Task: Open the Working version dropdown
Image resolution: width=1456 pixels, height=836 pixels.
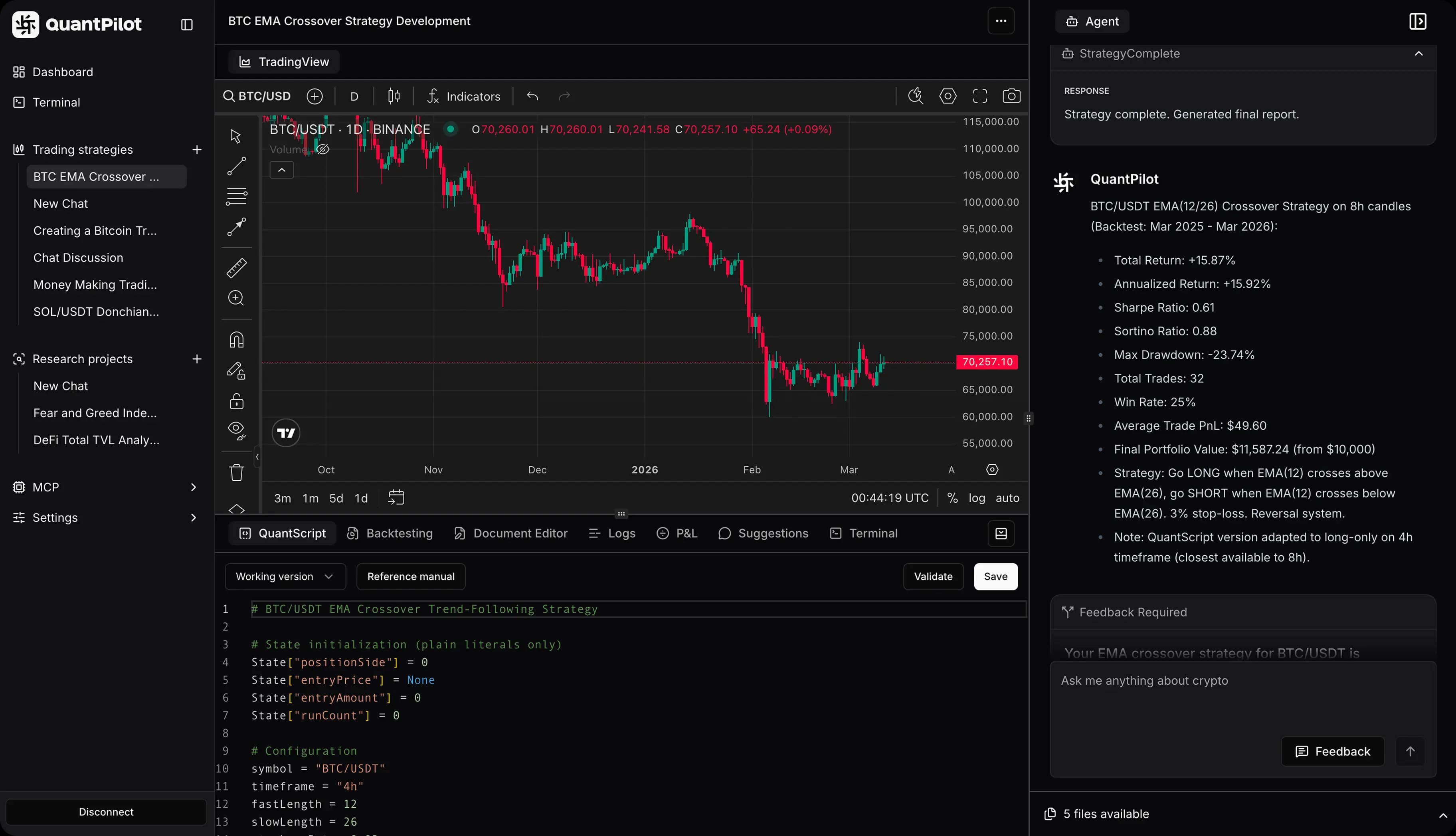Action: coord(285,576)
